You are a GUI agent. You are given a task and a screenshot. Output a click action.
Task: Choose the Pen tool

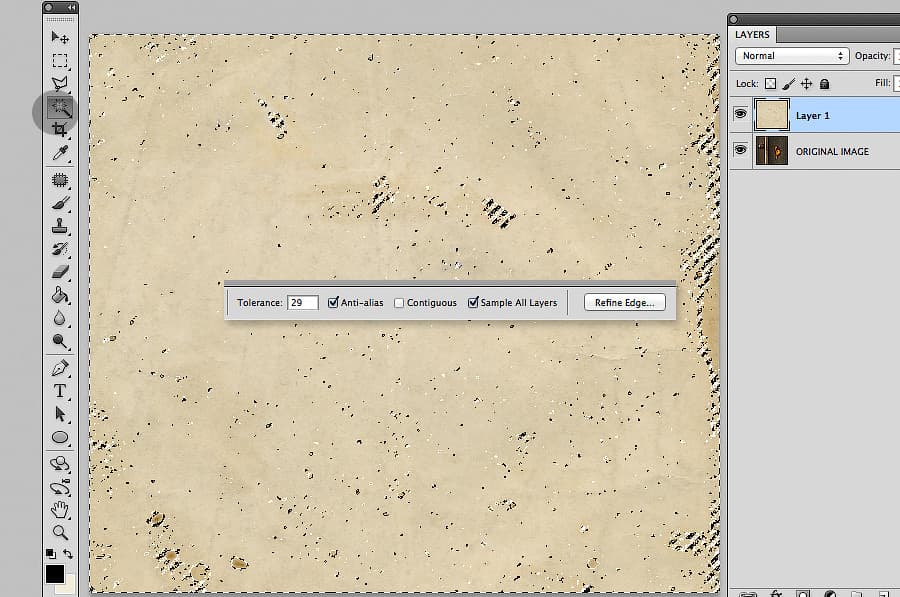60,368
